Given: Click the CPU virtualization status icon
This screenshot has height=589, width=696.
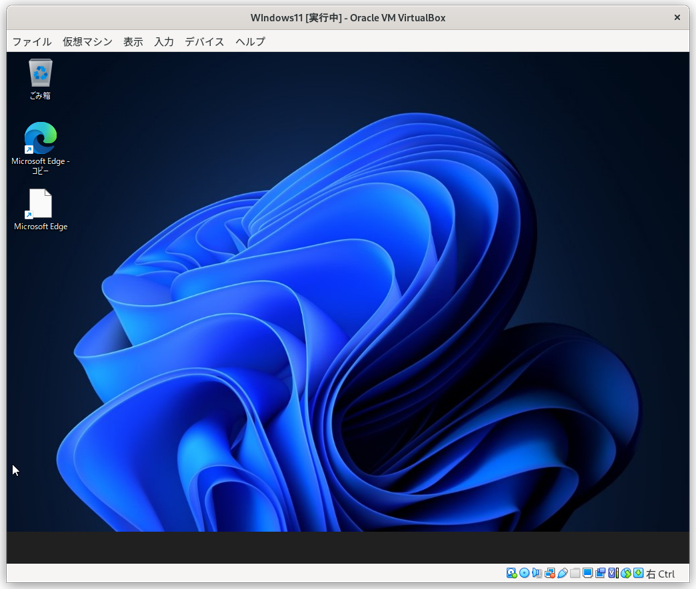Looking at the screenshot, I should click(x=613, y=573).
